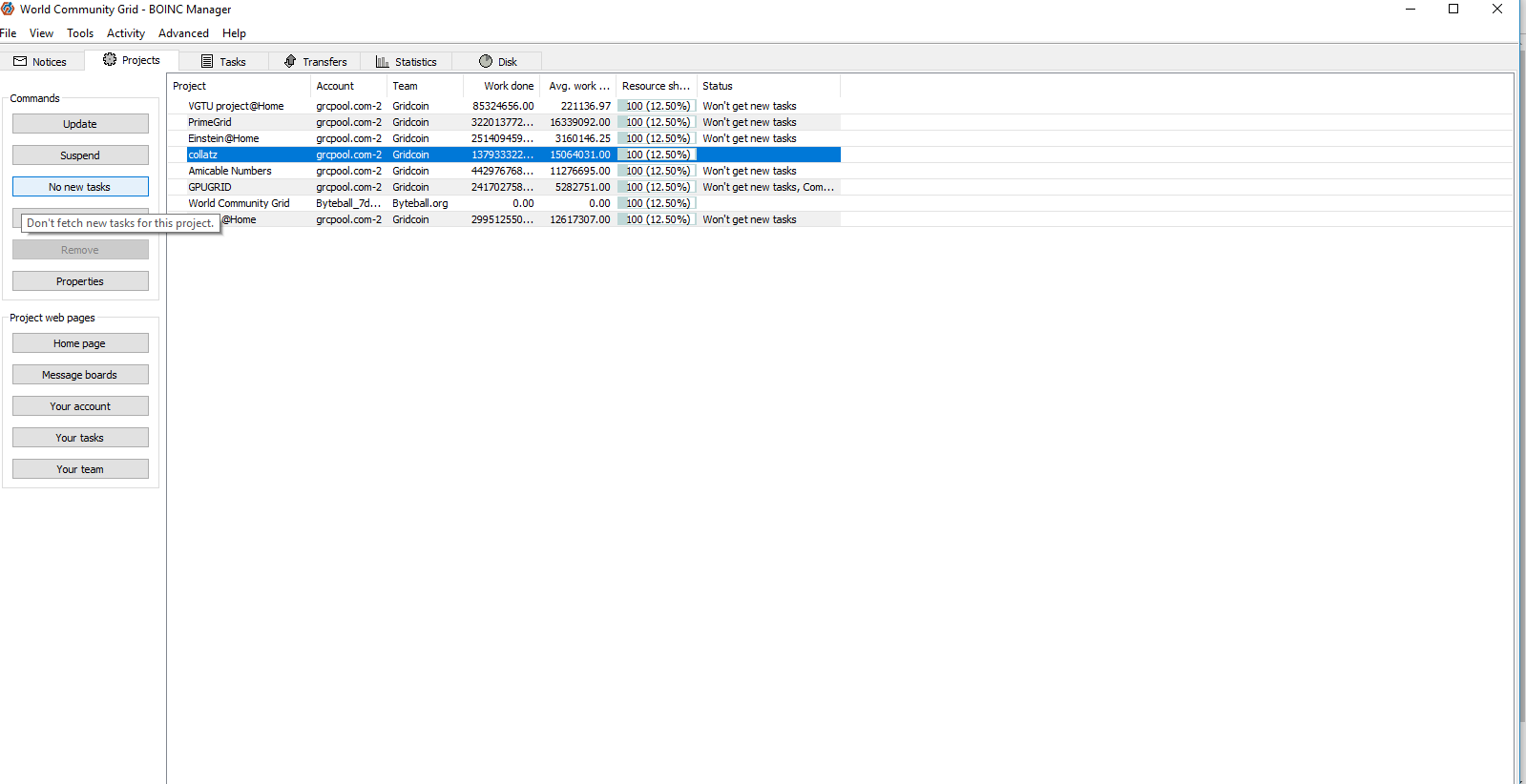The image size is (1526, 784).
Task: Click the average work value 11276695.00
Action: pyautogui.click(x=580, y=171)
